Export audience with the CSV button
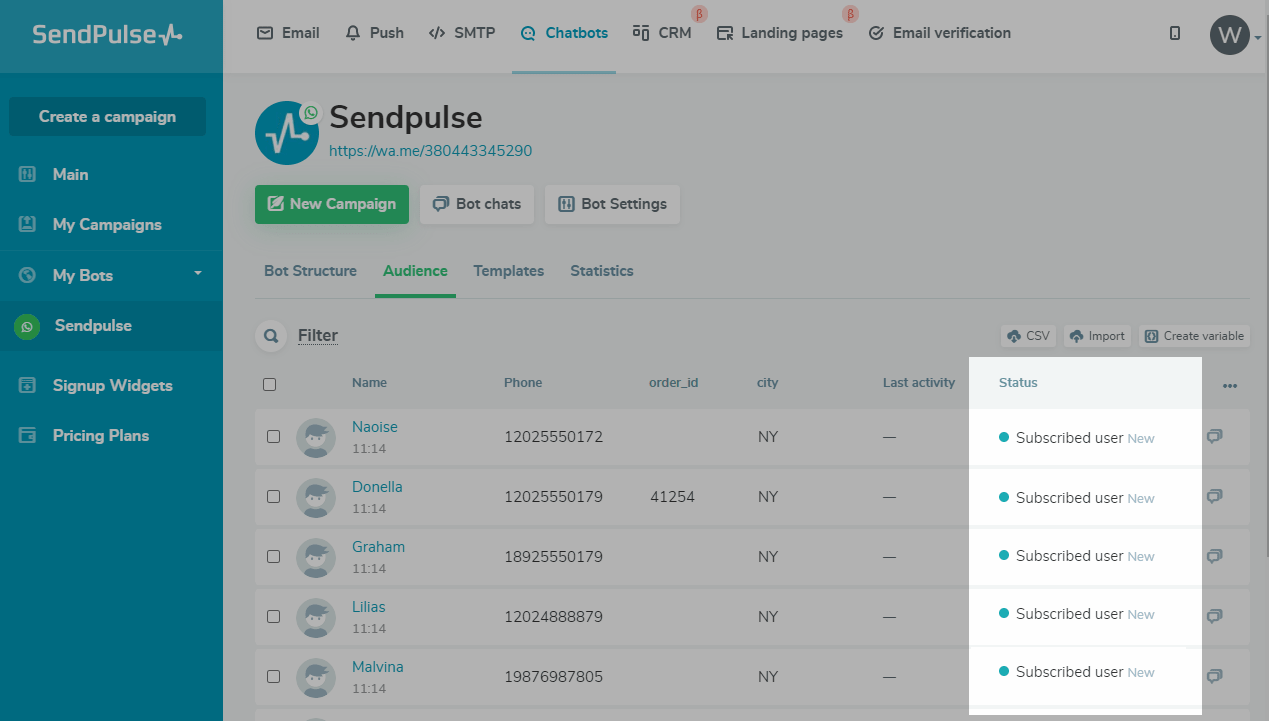The width and height of the screenshot is (1269, 721). 1028,336
